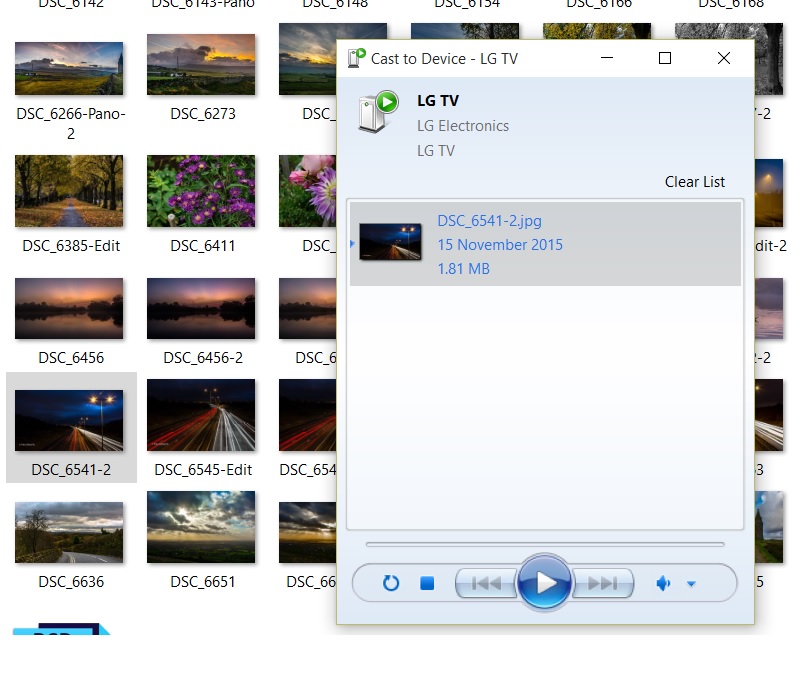Maximize the Cast to Device window
The width and height of the screenshot is (805, 699).
pyautogui.click(x=665, y=58)
